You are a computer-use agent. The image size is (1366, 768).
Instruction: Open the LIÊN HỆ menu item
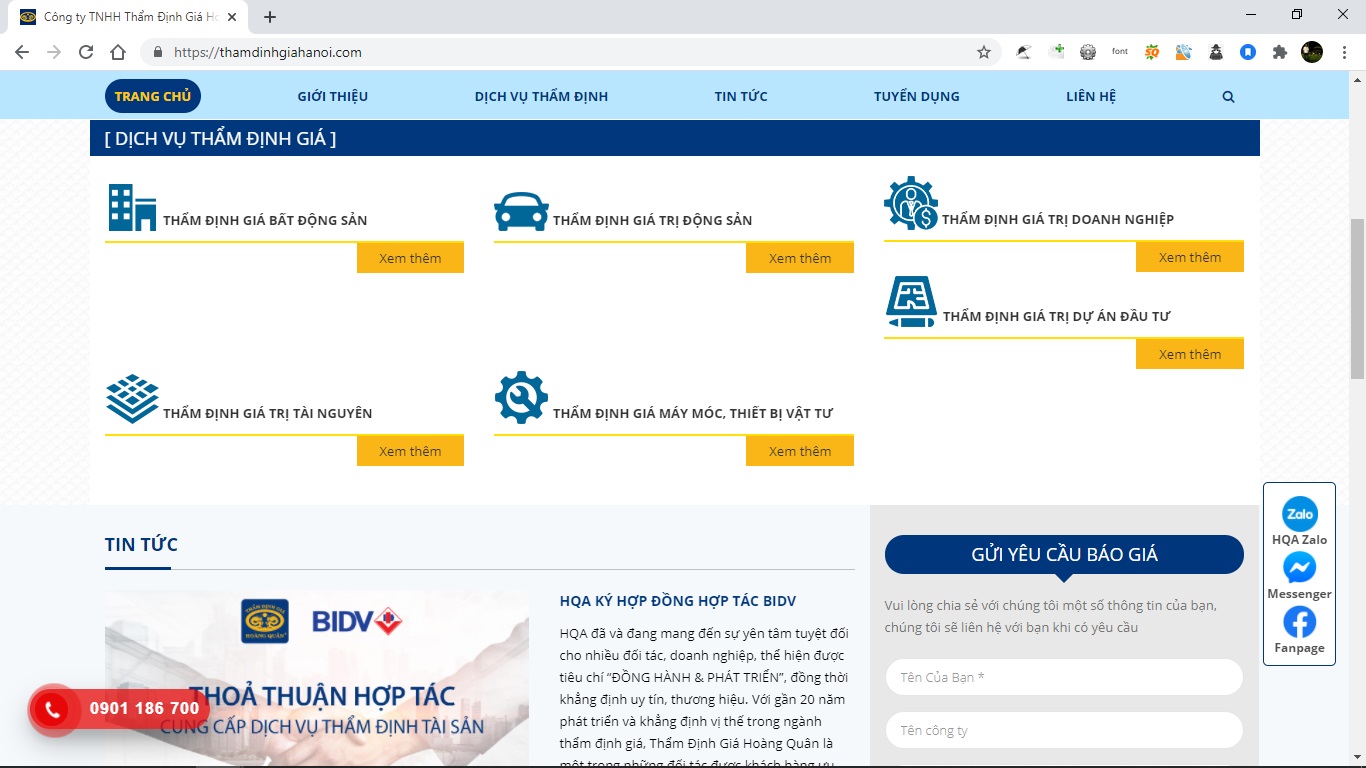1091,96
